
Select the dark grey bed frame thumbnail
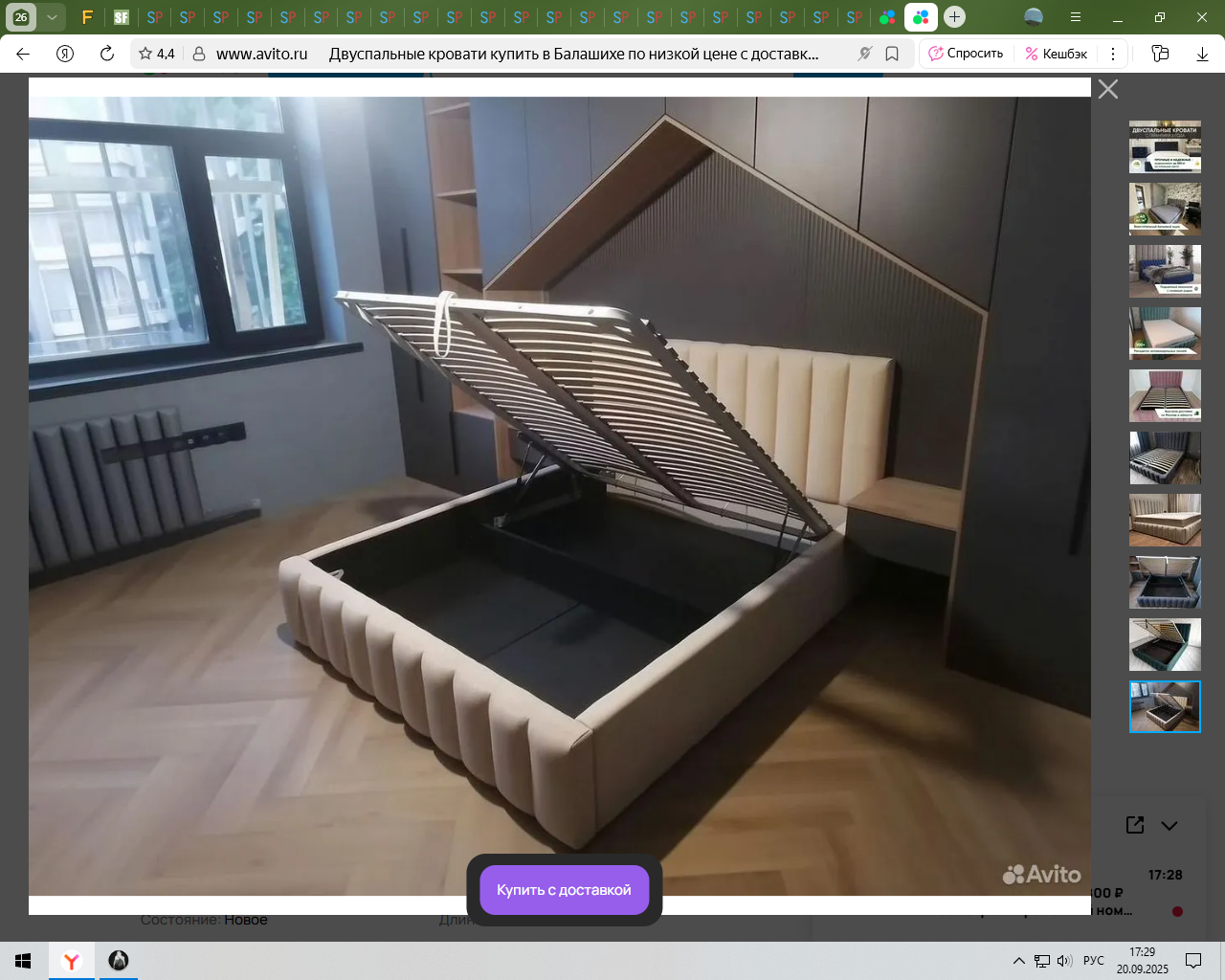pos(1165,457)
